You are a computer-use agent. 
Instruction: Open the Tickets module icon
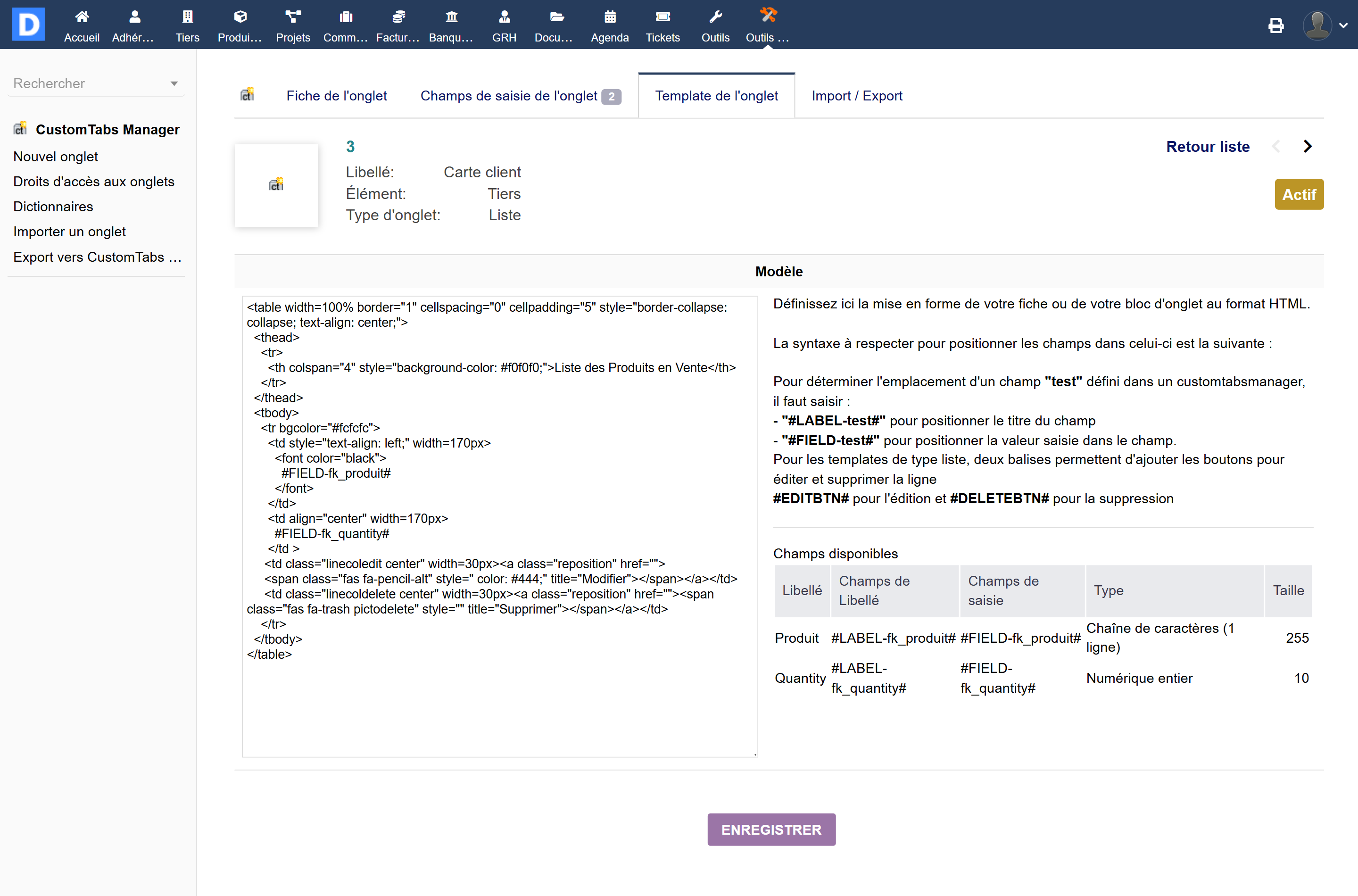coord(662,17)
